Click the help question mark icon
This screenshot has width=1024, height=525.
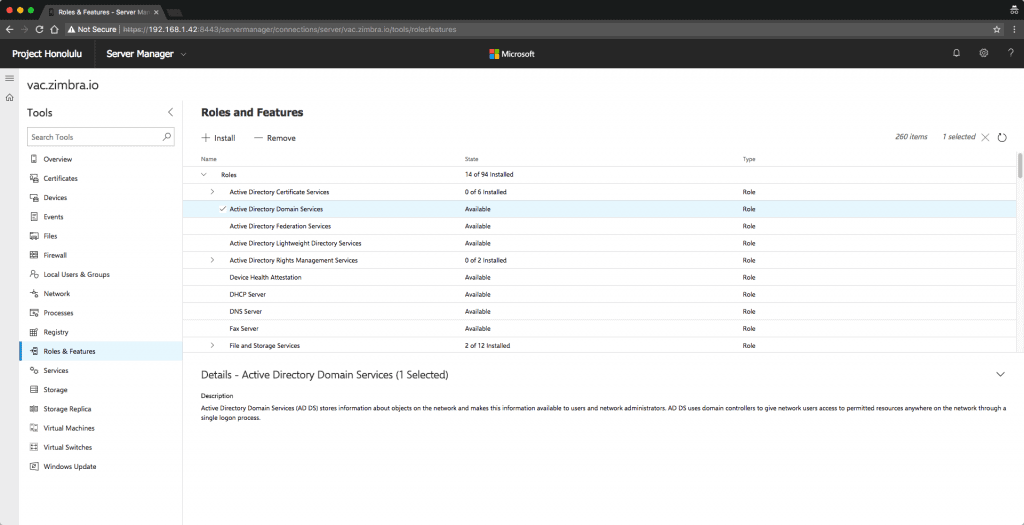click(x=1010, y=54)
